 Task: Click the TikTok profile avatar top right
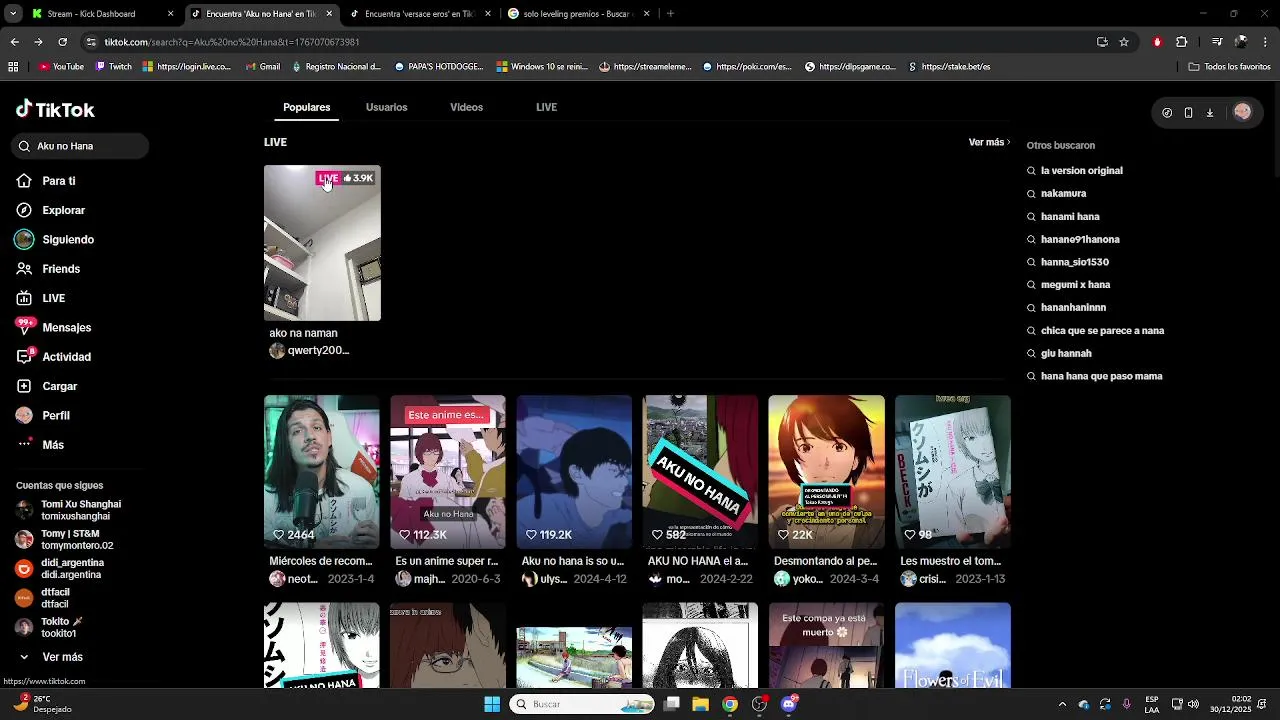(1242, 112)
